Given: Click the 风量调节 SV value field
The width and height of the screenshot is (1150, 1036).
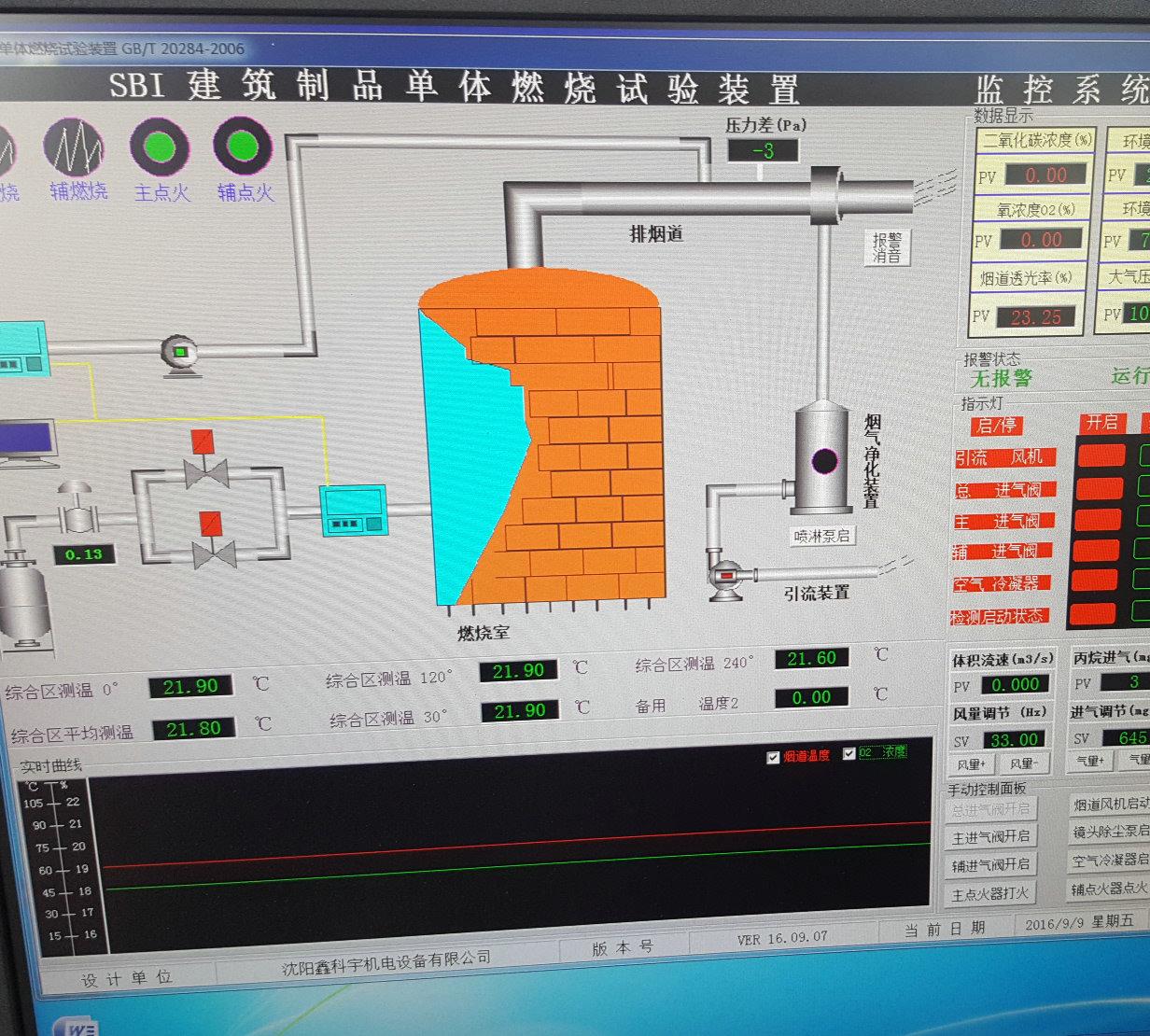Looking at the screenshot, I should click(1014, 740).
